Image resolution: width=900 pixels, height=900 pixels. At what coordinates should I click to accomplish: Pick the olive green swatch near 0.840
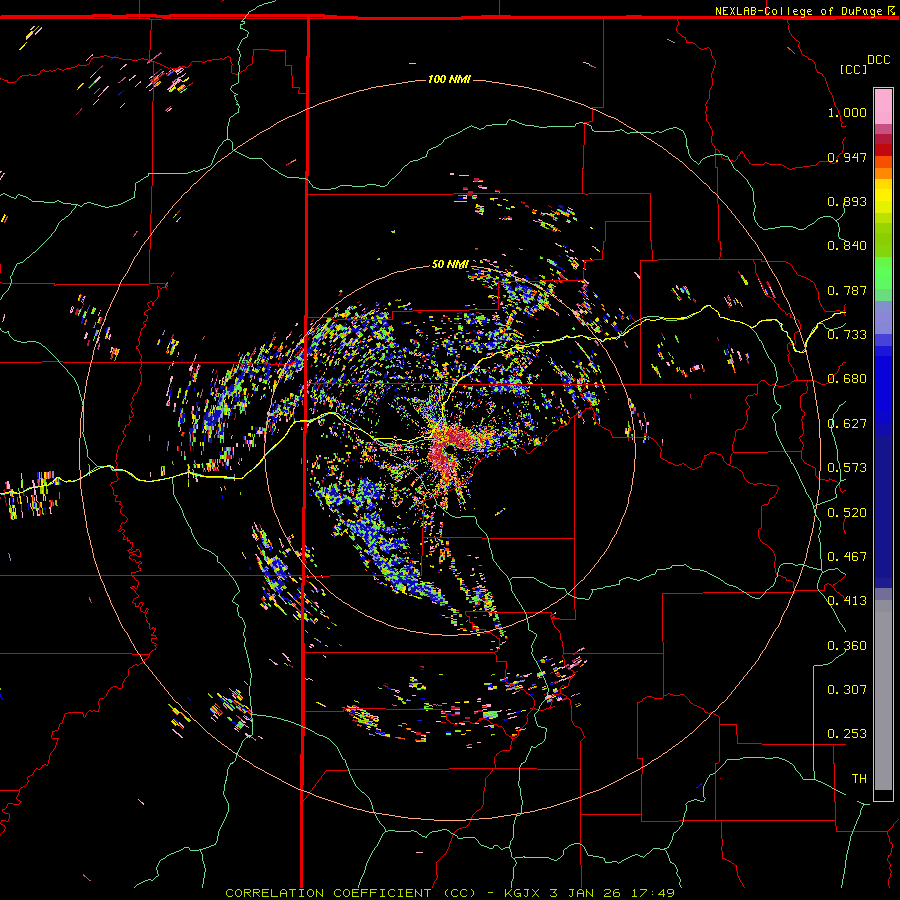[883, 240]
